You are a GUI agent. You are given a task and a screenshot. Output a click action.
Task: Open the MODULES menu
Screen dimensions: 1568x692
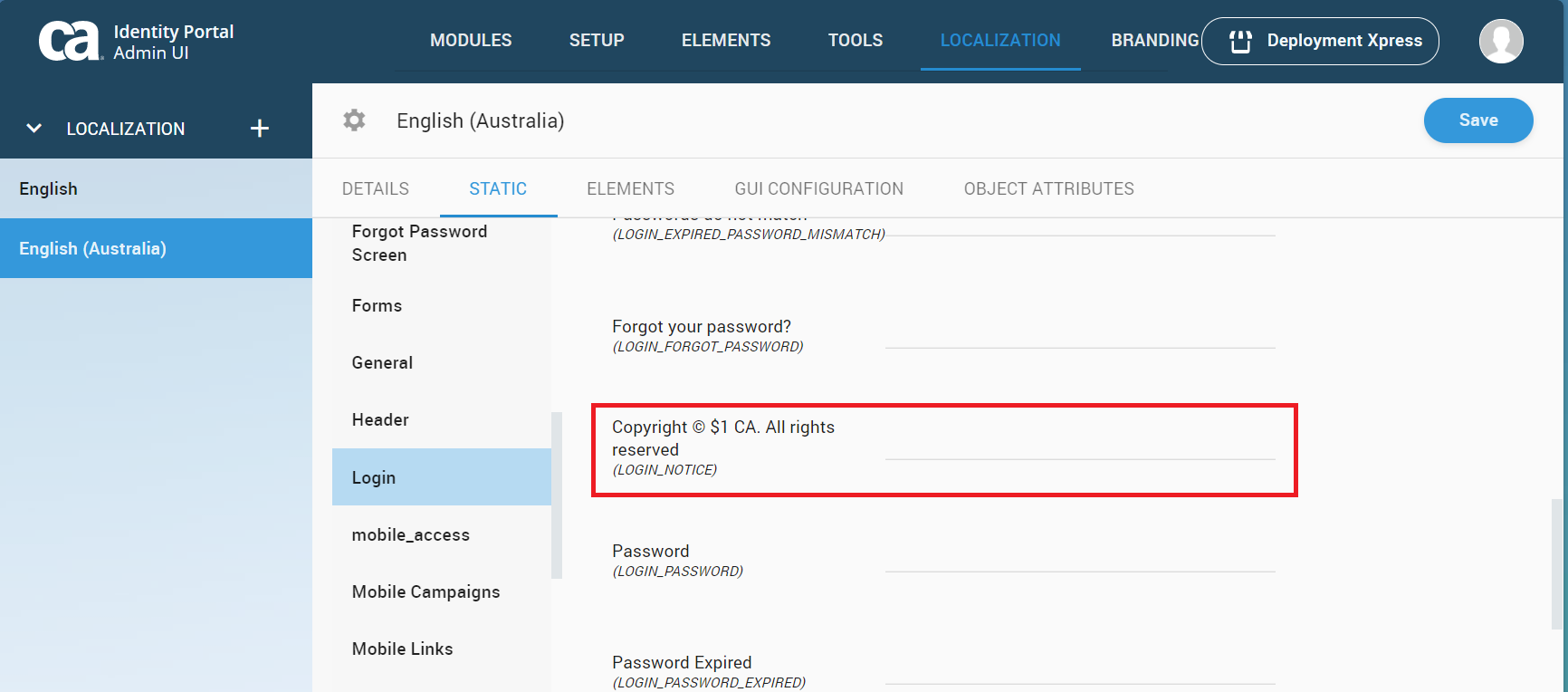coord(471,41)
